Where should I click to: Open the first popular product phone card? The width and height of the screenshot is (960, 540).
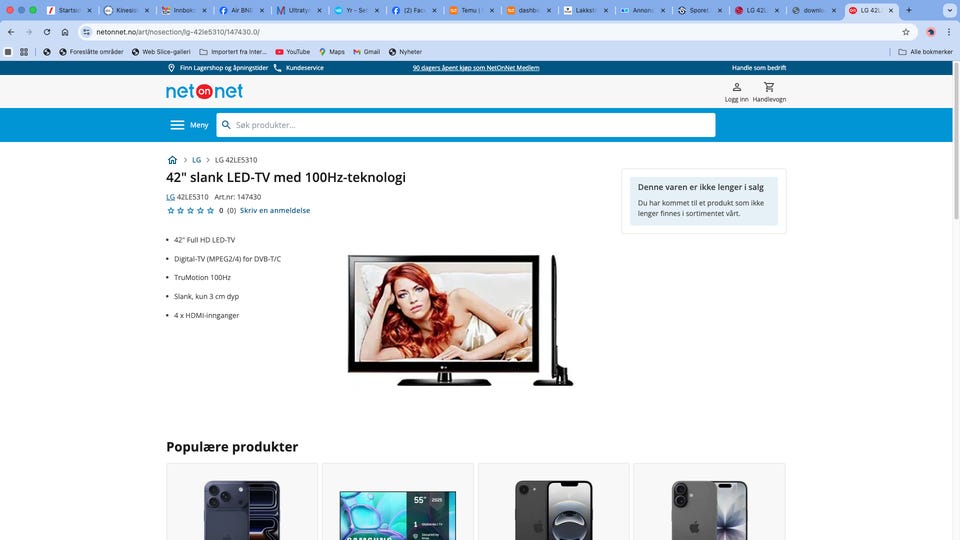tap(242, 501)
